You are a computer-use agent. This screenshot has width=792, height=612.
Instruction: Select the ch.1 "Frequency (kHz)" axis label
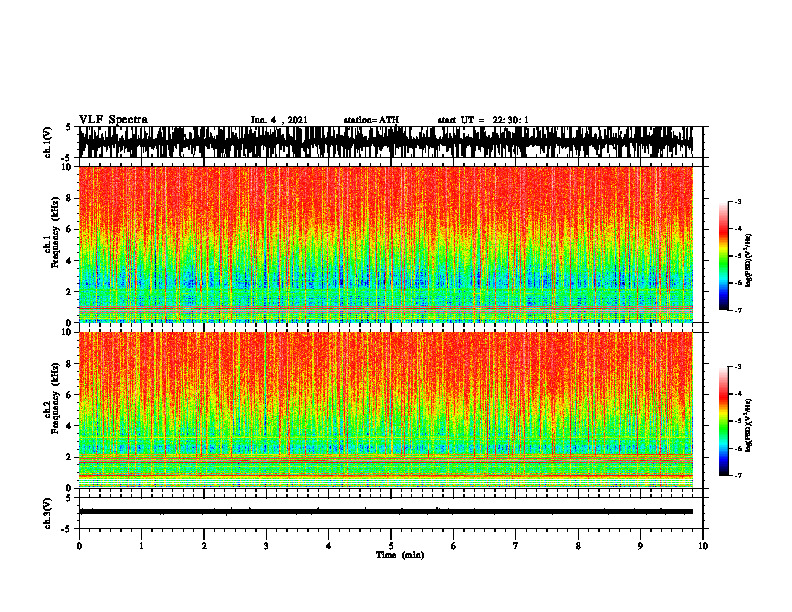coord(56,232)
